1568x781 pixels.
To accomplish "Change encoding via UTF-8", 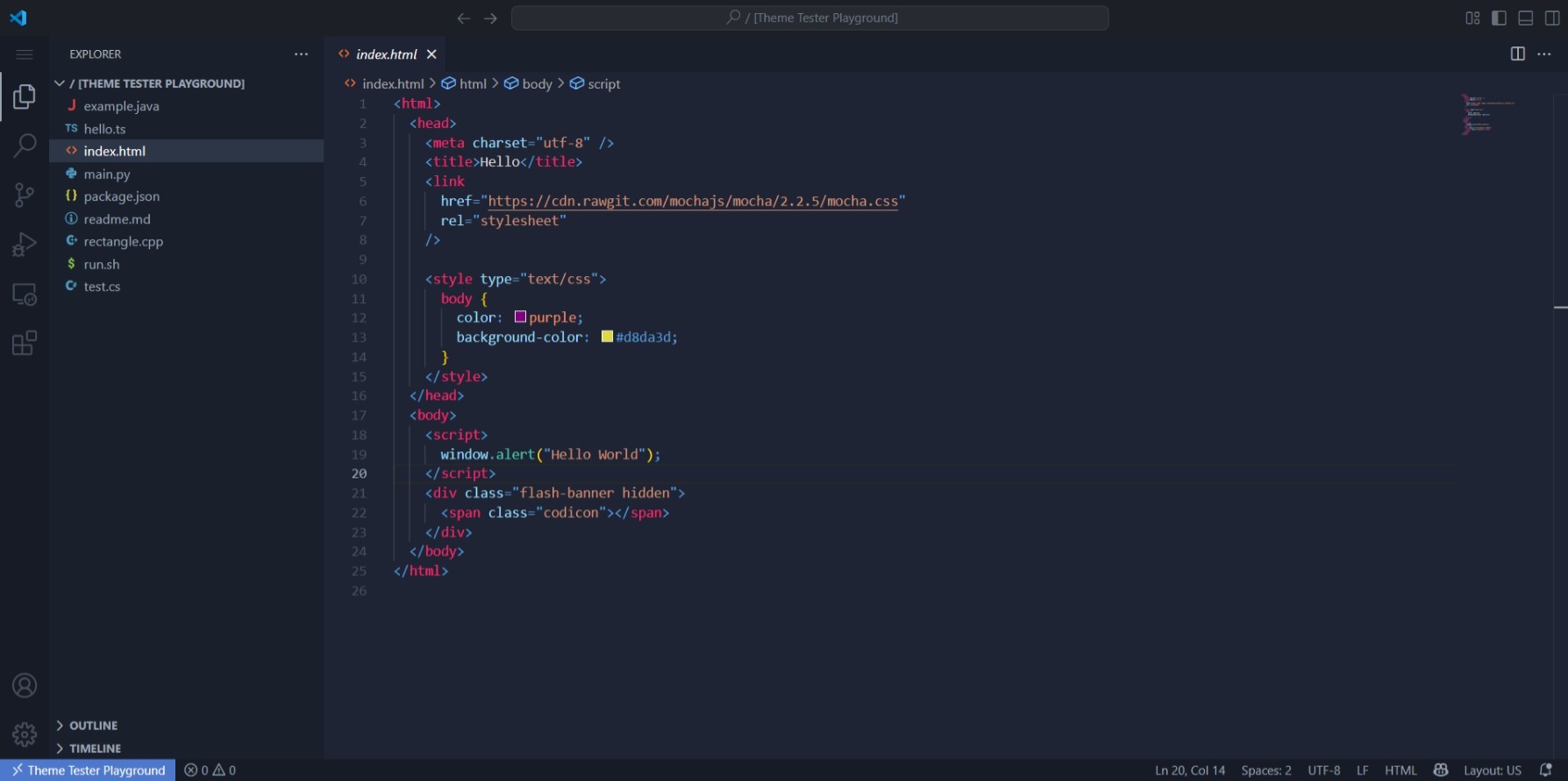I will pos(1324,770).
